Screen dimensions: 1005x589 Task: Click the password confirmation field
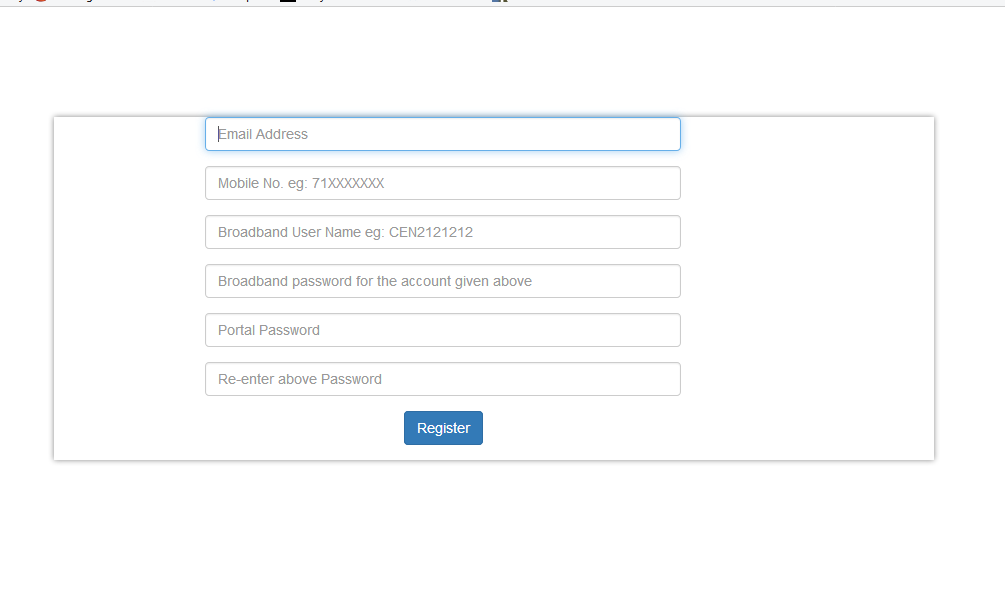point(442,379)
